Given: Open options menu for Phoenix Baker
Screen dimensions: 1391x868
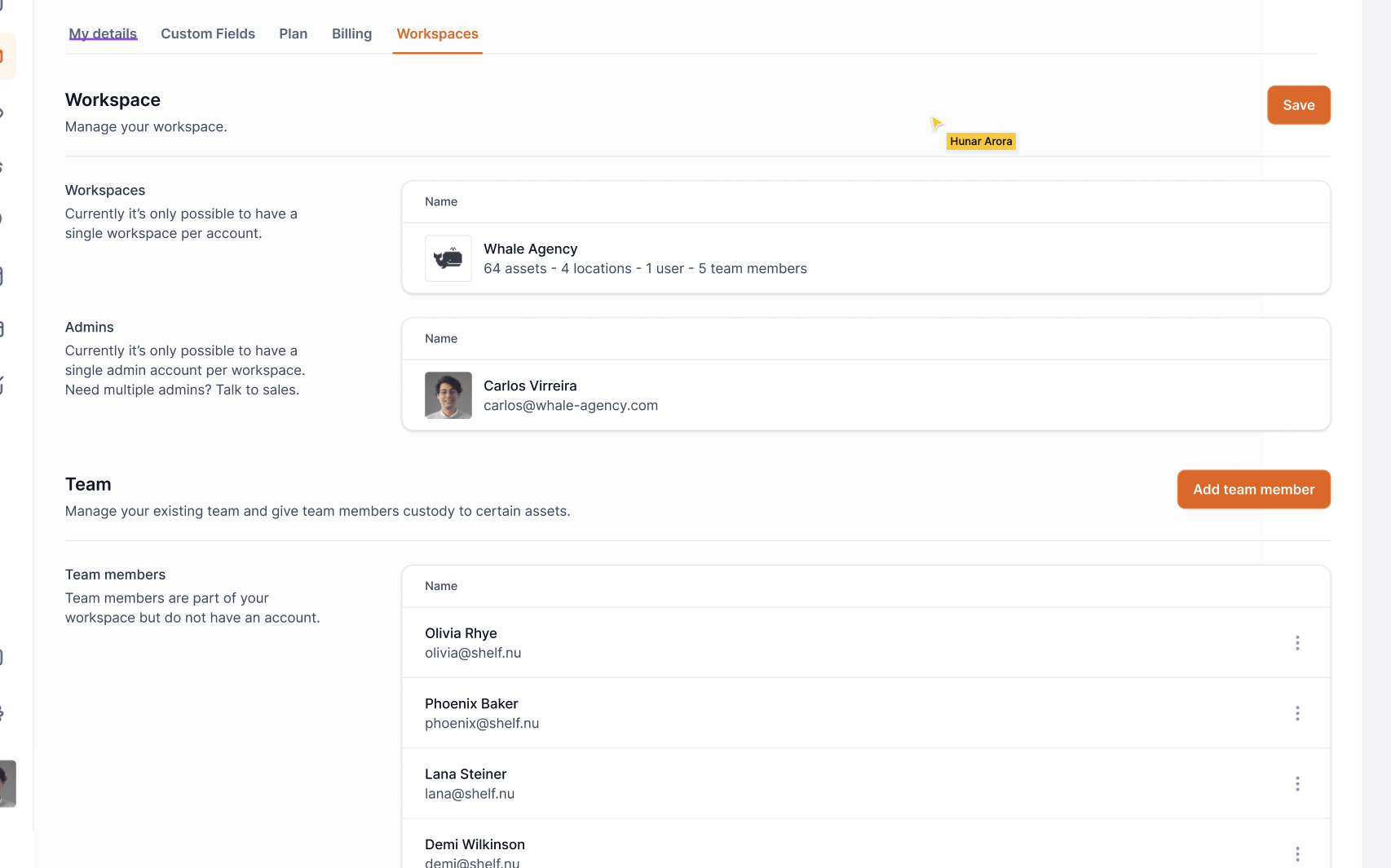Looking at the screenshot, I should pyautogui.click(x=1297, y=712).
